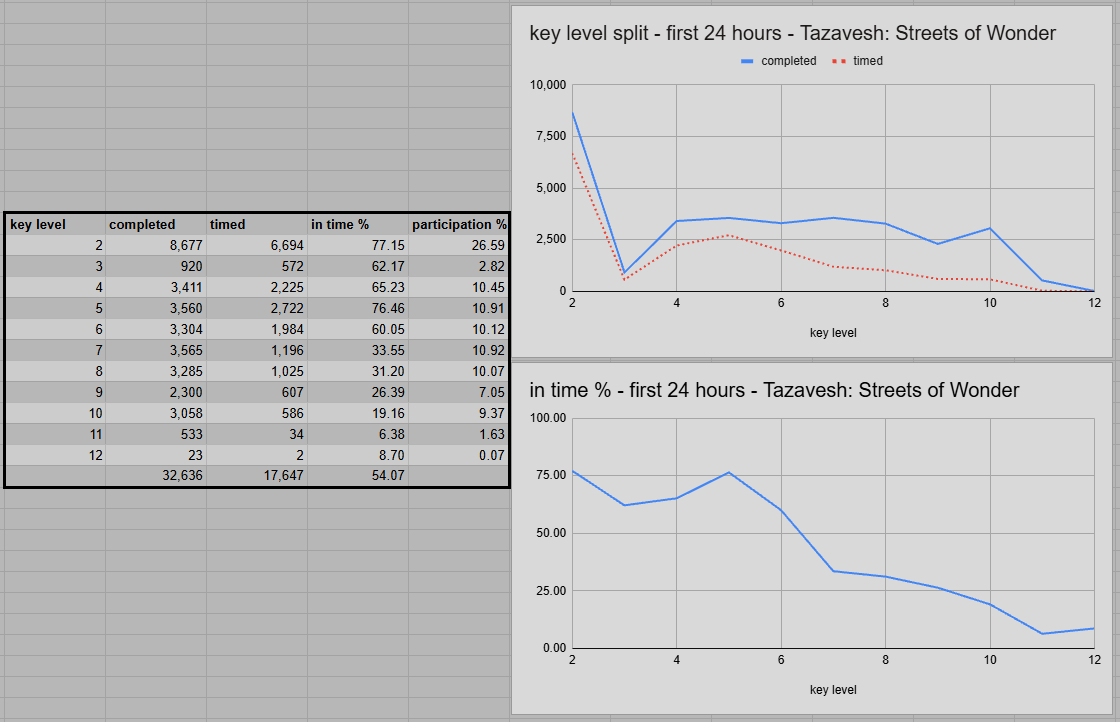The image size is (1120, 722).
Task: Click the 'participation %' header cell
Action: click(459, 224)
